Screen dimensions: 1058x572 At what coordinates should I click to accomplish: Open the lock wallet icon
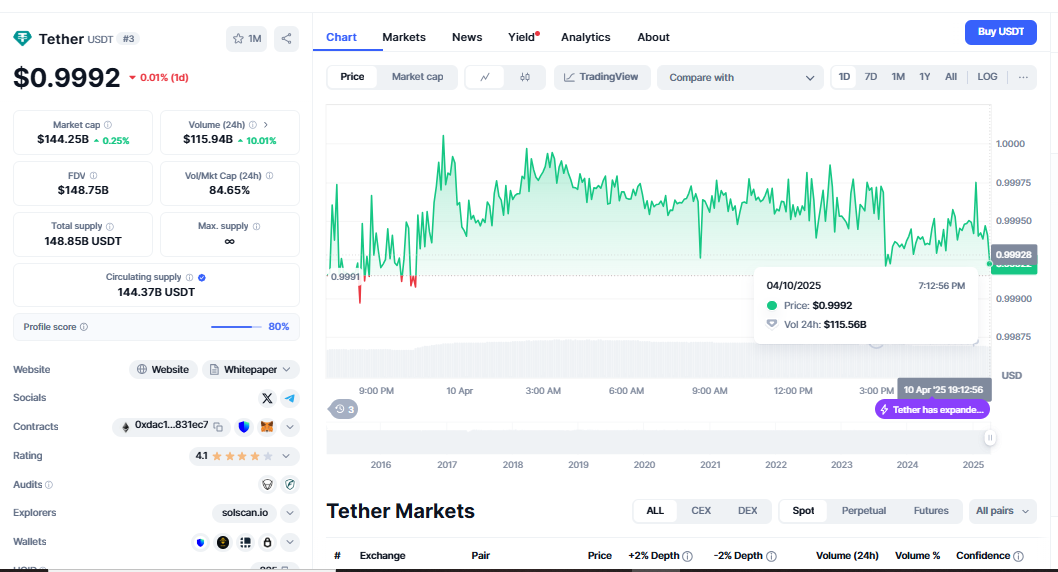(x=268, y=542)
